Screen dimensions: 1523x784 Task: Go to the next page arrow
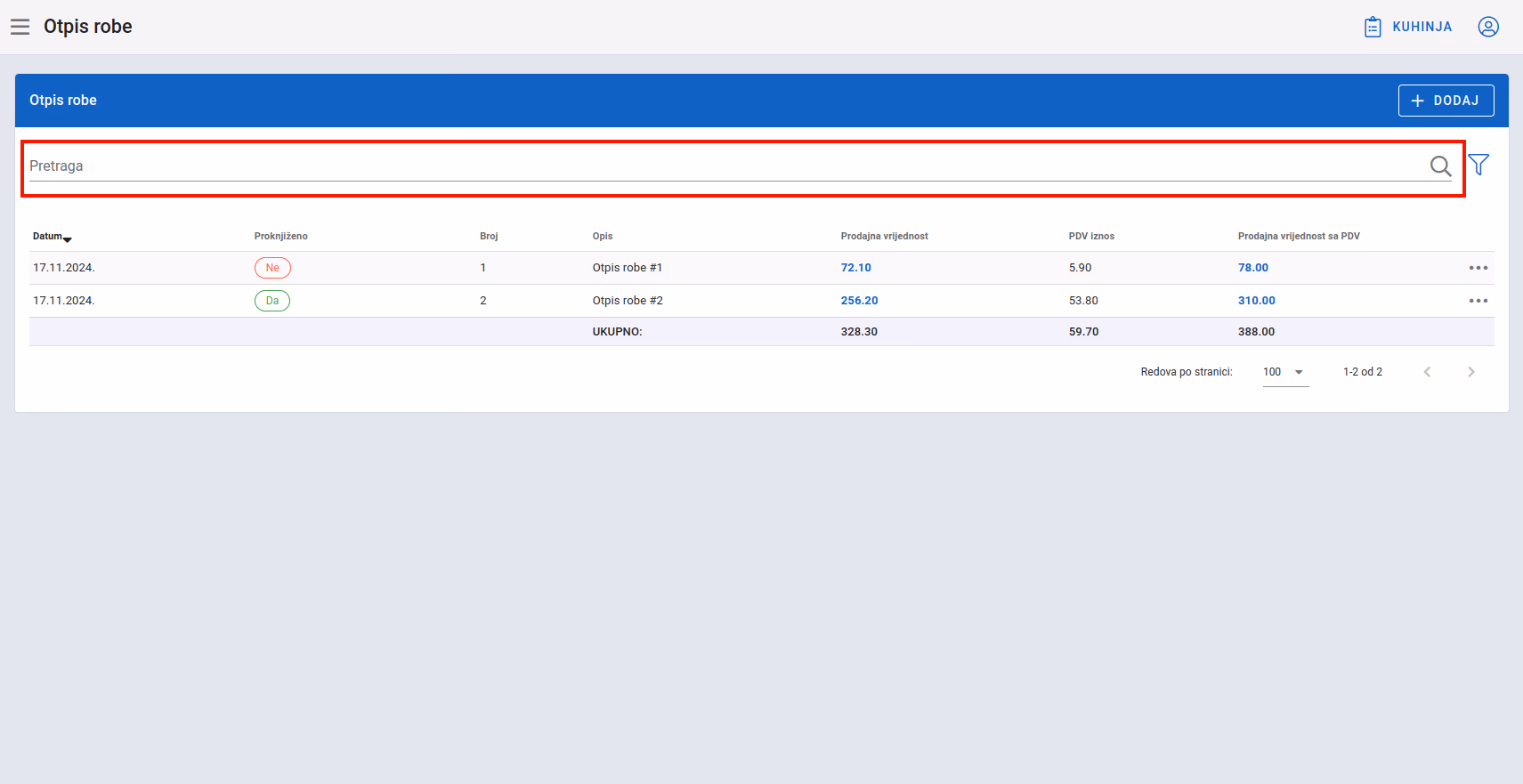pyautogui.click(x=1471, y=372)
